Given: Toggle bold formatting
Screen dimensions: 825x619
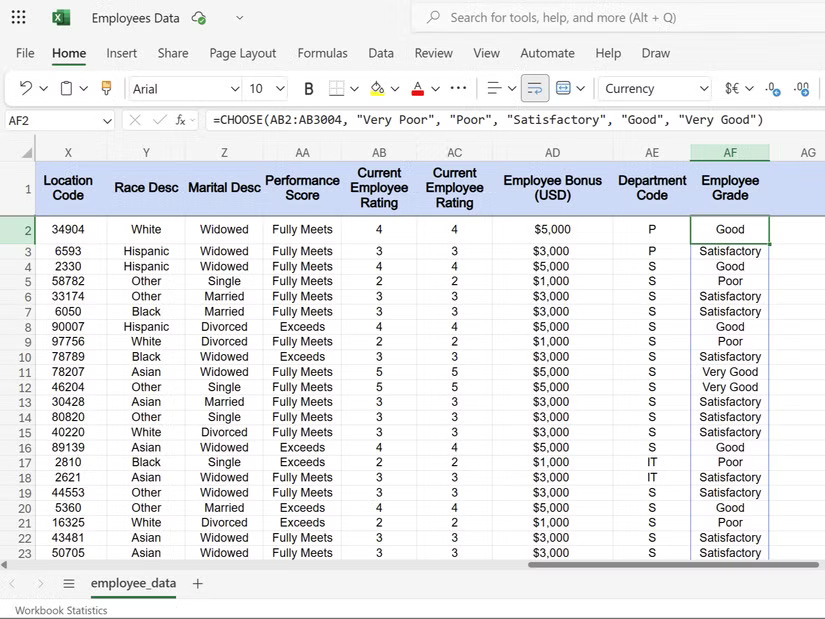Looking at the screenshot, I should point(308,89).
